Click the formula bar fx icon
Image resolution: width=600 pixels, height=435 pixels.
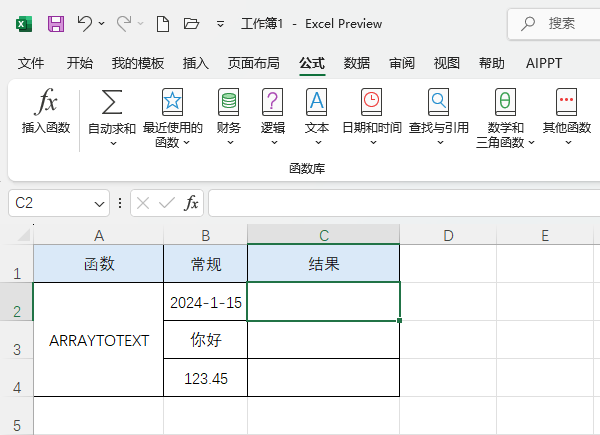[x=191, y=203]
